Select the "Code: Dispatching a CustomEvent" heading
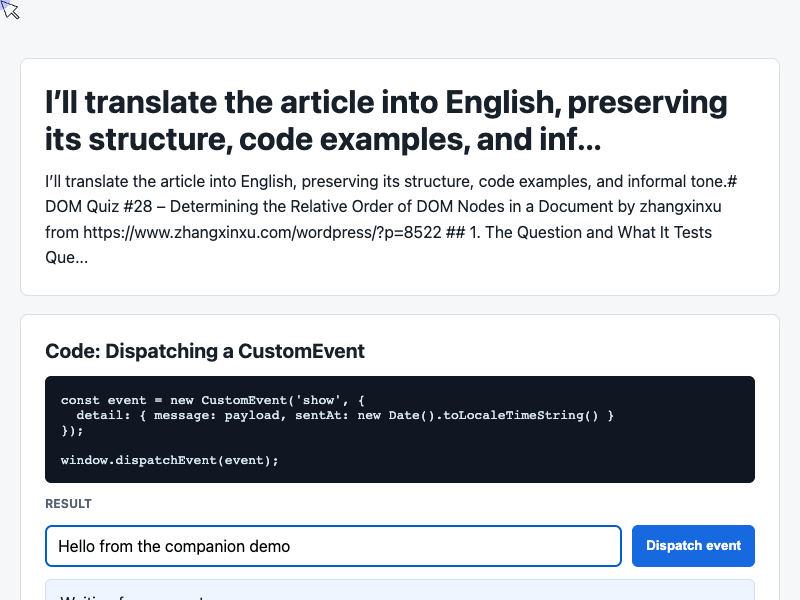 [205, 351]
